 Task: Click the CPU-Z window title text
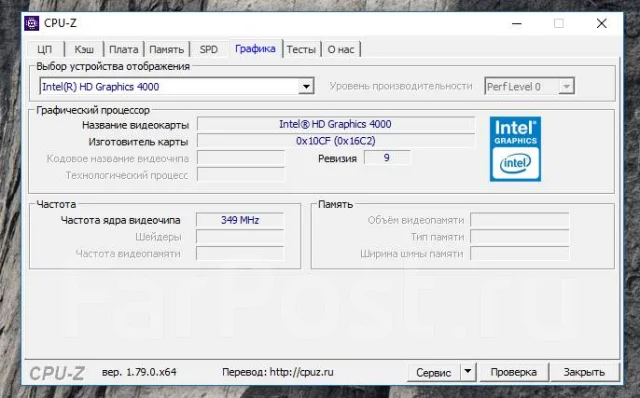click(60, 23)
